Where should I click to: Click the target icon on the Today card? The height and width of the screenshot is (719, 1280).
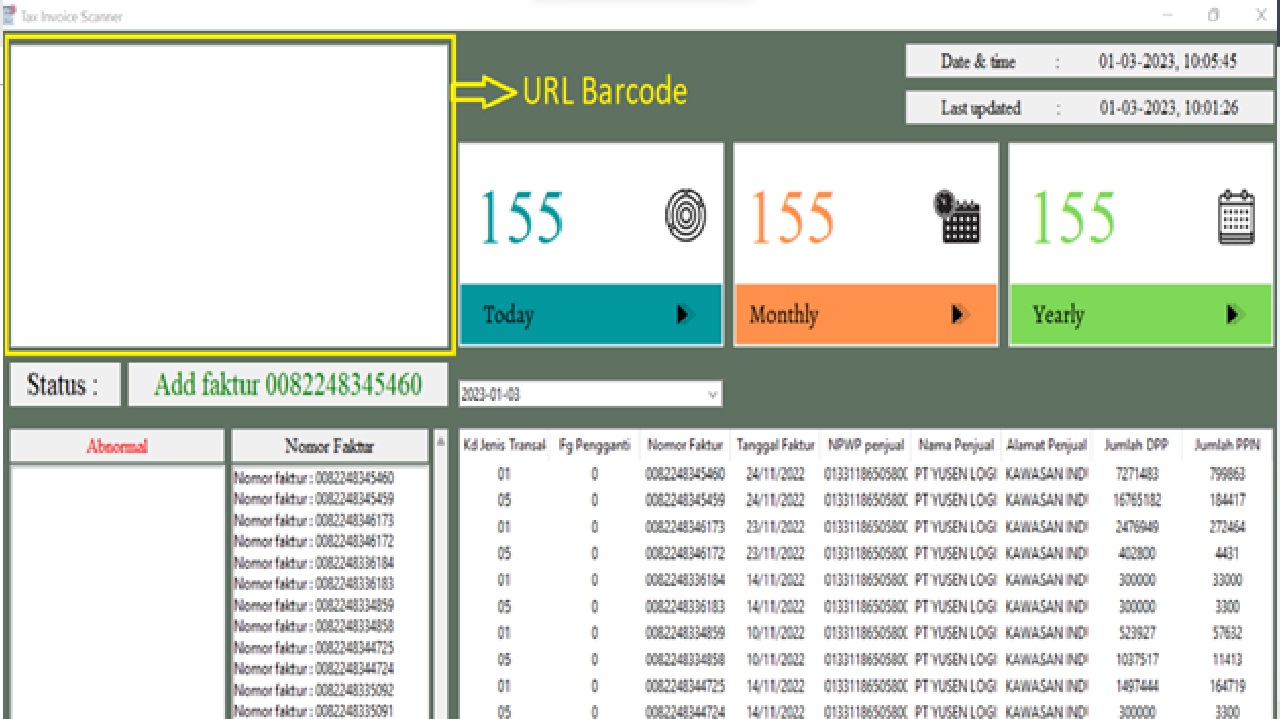coord(686,216)
